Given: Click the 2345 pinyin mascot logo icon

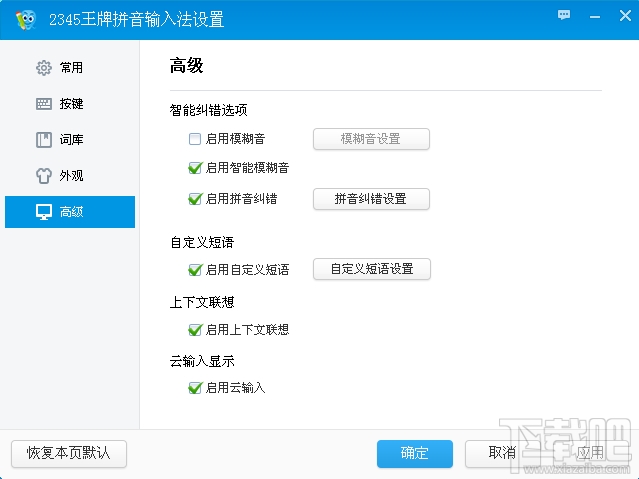Looking at the screenshot, I should coord(25,20).
